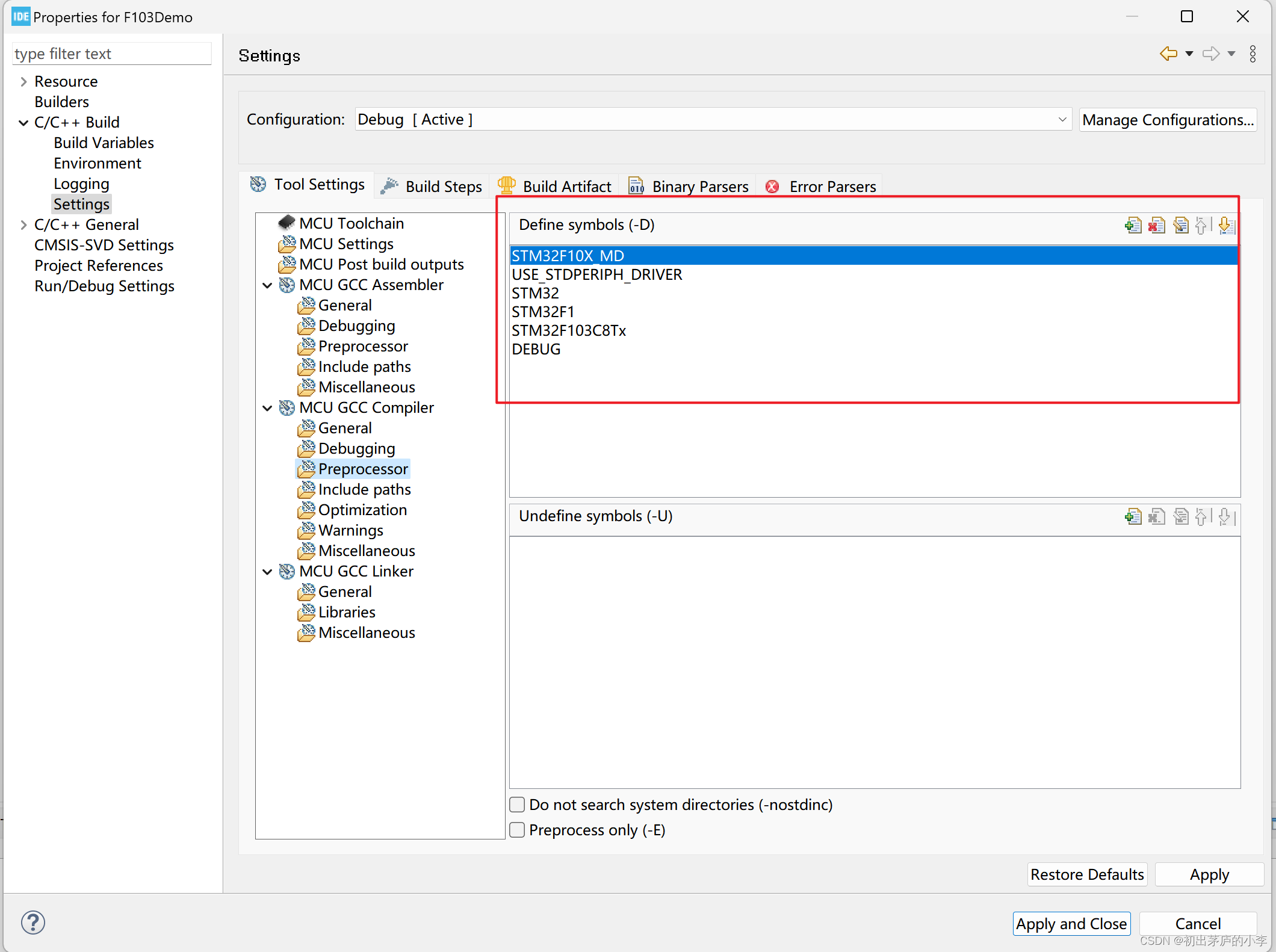1276x952 pixels.
Task: Click MCU GCC Compiler tool icon
Action: click(287, 407)
